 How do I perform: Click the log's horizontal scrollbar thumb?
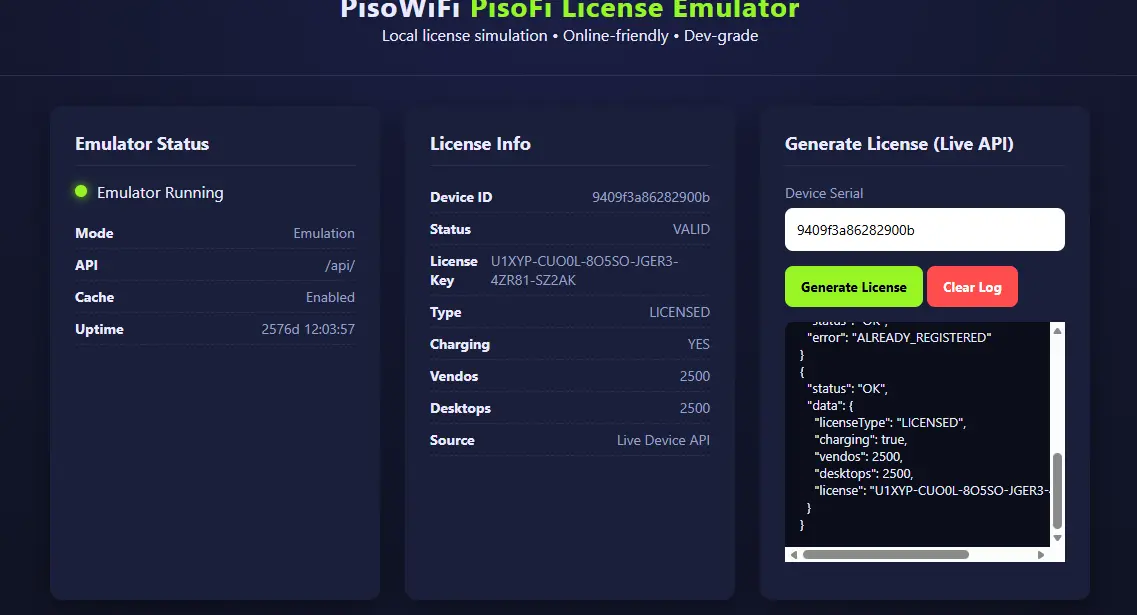coord(885,555)
